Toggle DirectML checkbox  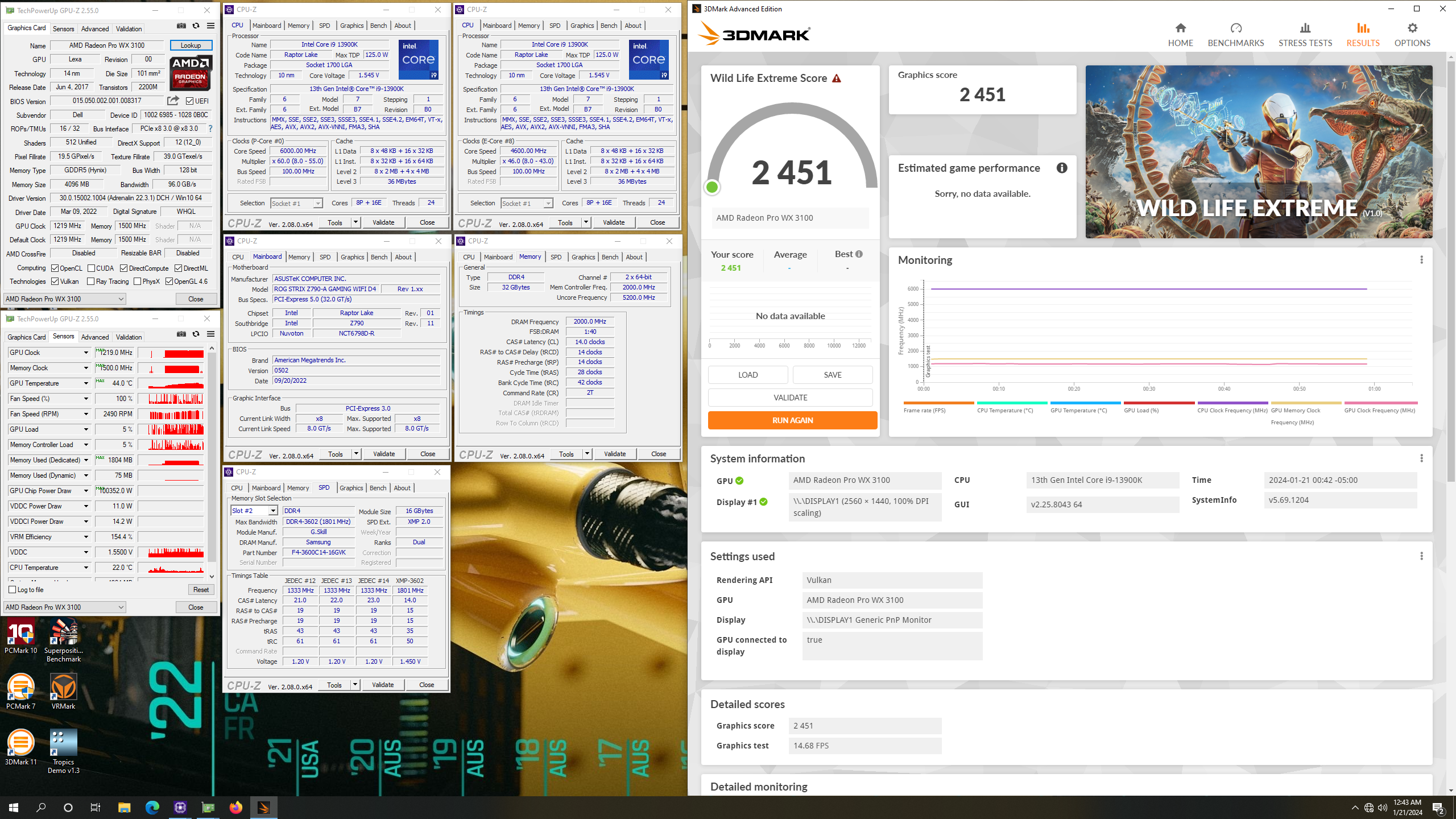(x=179, y=268)
